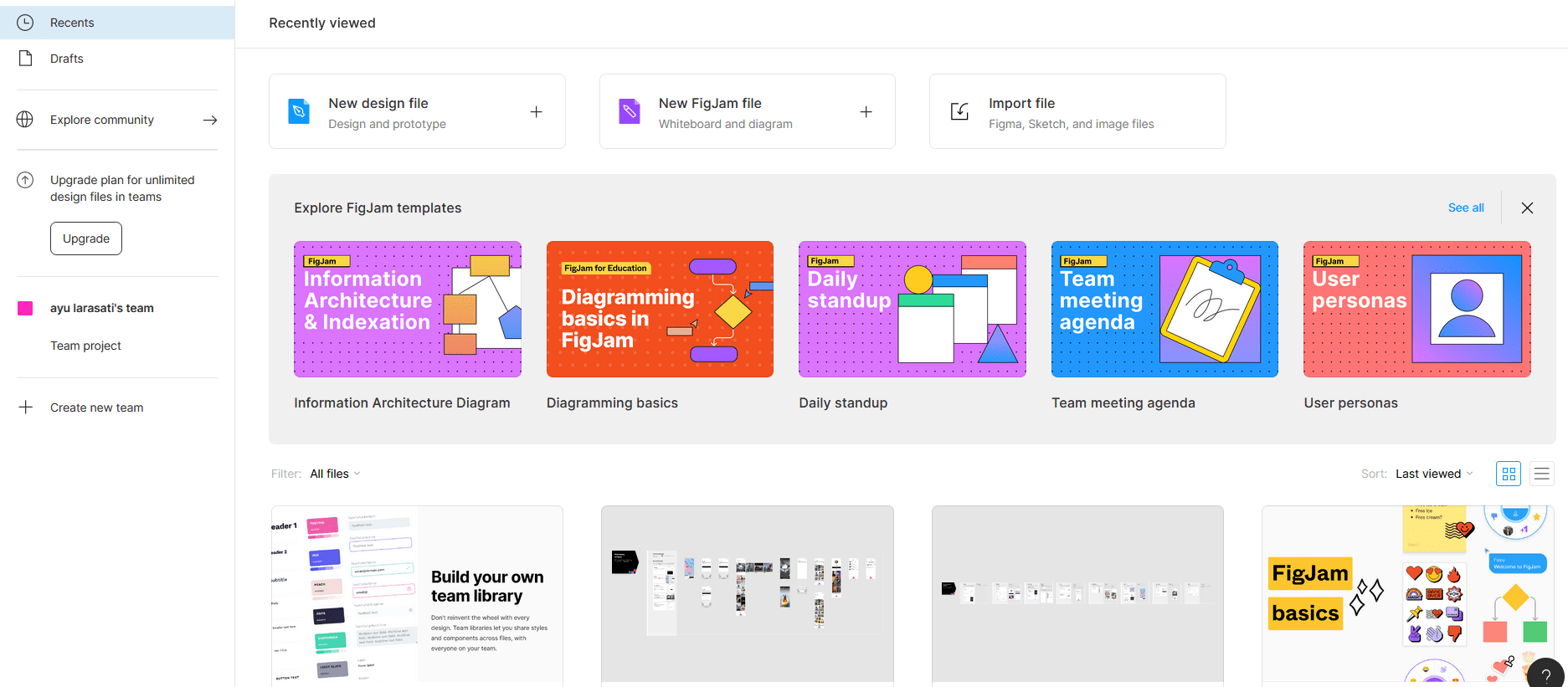Click the New design file title
The image size is (1568, 687).
click(378, 103)
